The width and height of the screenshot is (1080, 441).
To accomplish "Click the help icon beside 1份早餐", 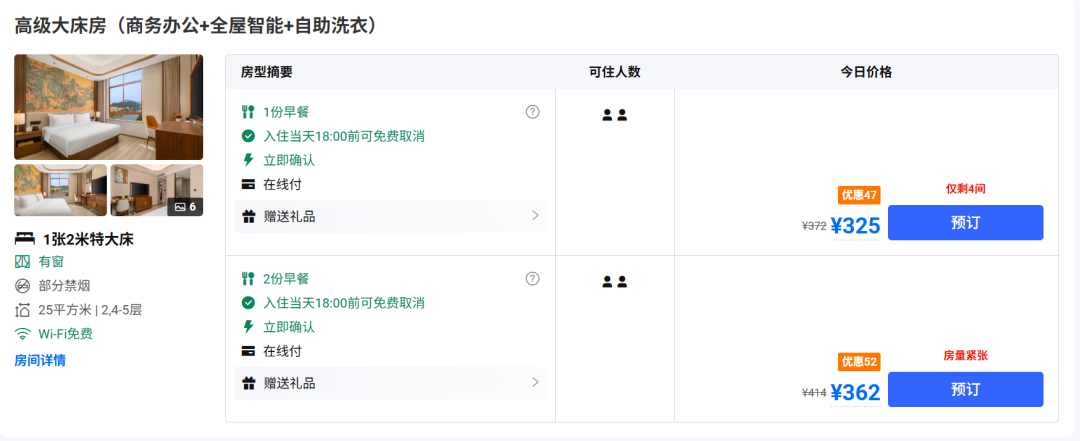I will pyautogui.click(x=533, y=112).
